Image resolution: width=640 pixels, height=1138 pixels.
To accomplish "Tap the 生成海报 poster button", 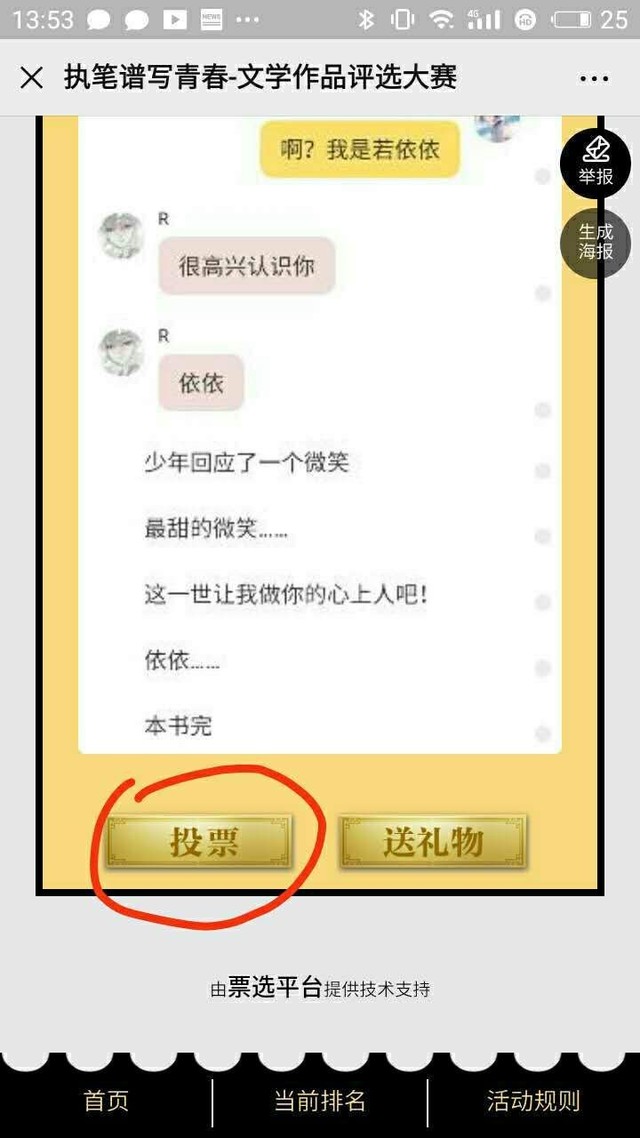I will point(595,242).
